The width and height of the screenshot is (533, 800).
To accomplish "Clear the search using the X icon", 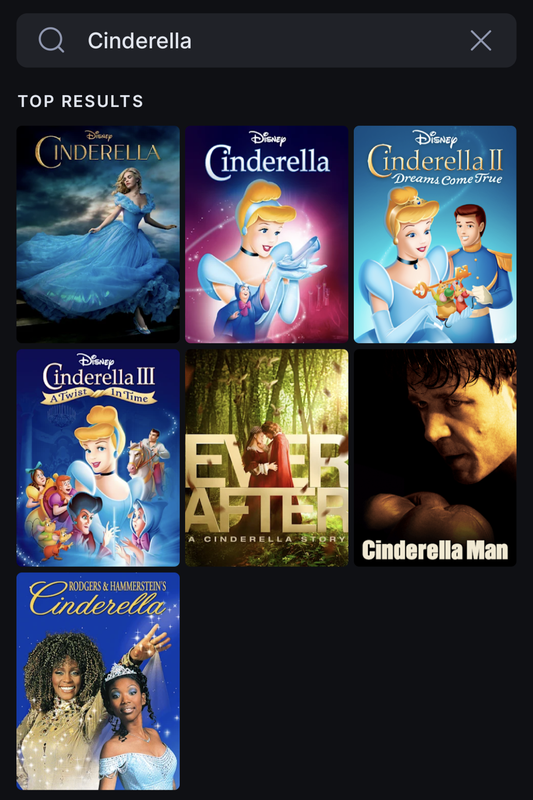I will (x=480, y=40).
